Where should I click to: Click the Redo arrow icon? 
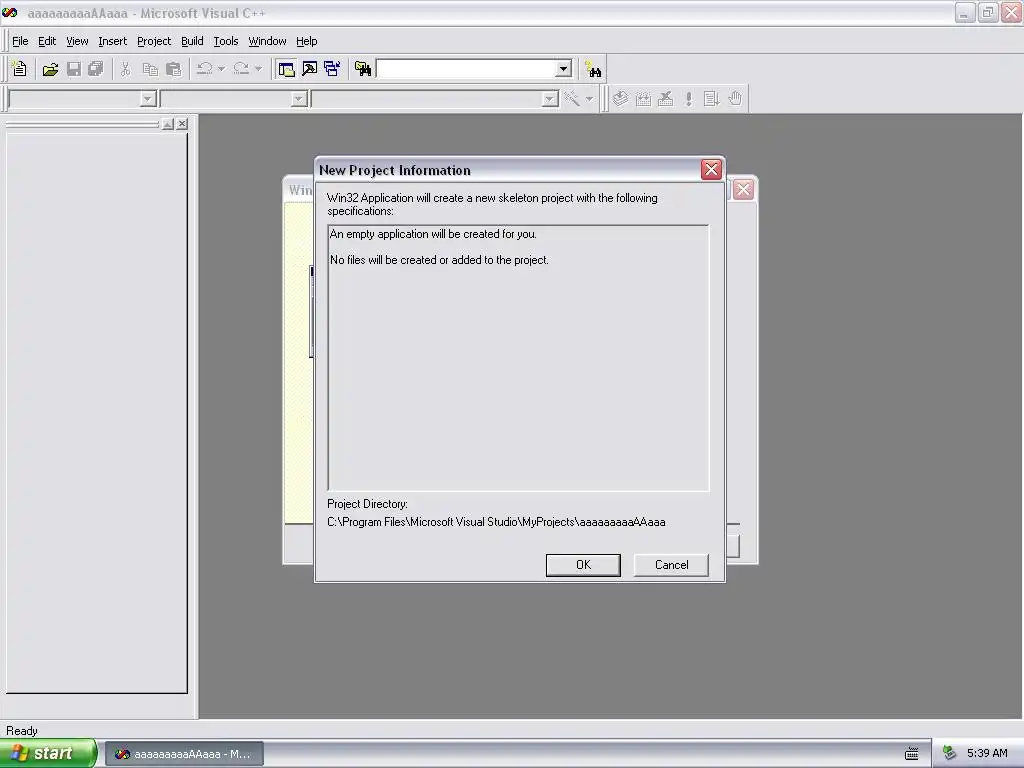[241, 69]
